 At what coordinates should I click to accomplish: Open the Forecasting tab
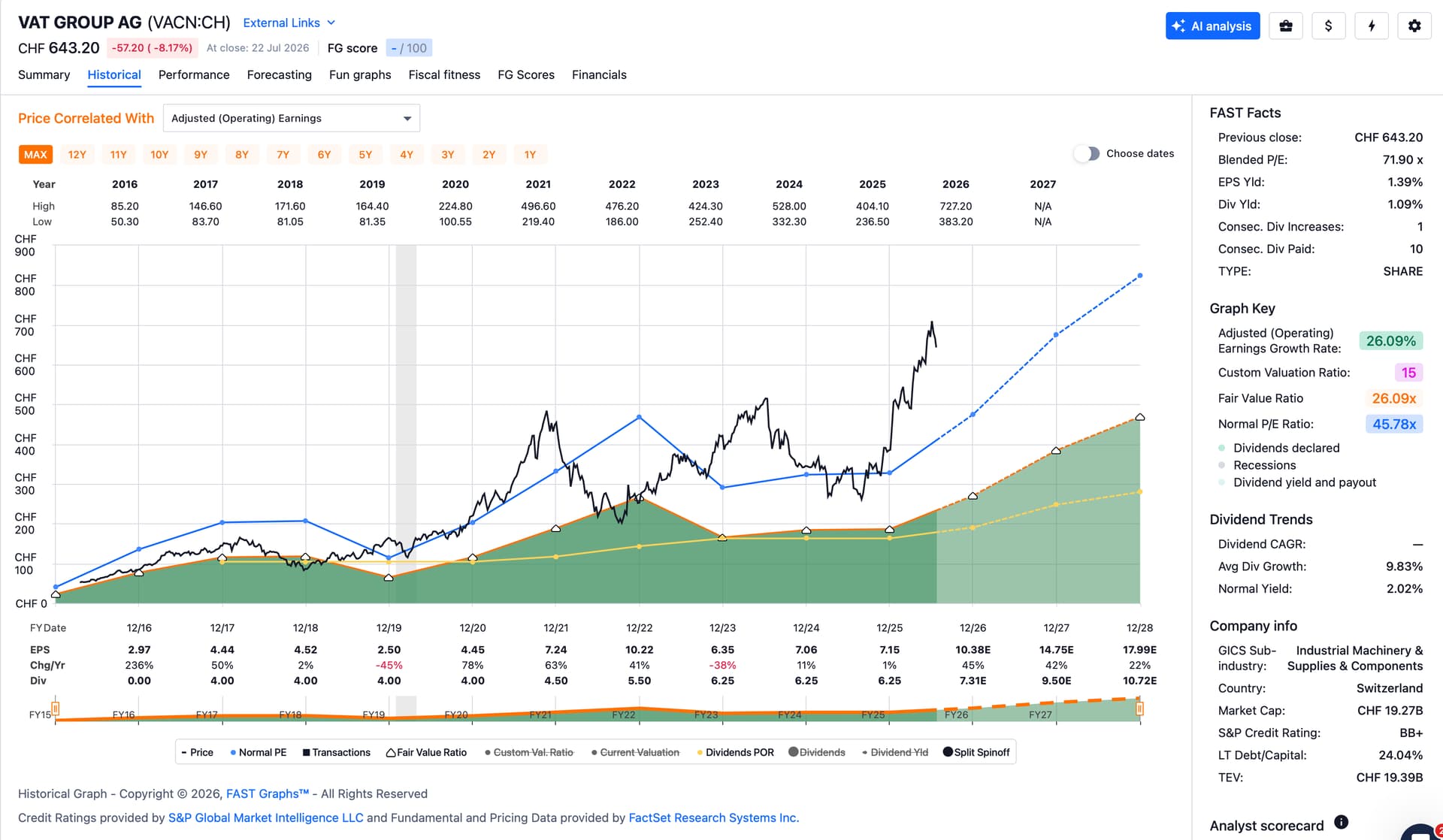click(279, 74)
